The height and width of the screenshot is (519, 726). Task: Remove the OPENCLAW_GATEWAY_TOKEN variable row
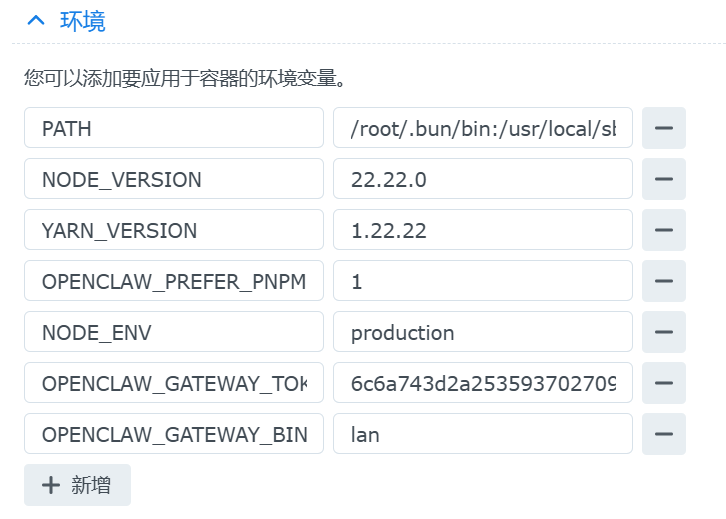click(663, 383)
